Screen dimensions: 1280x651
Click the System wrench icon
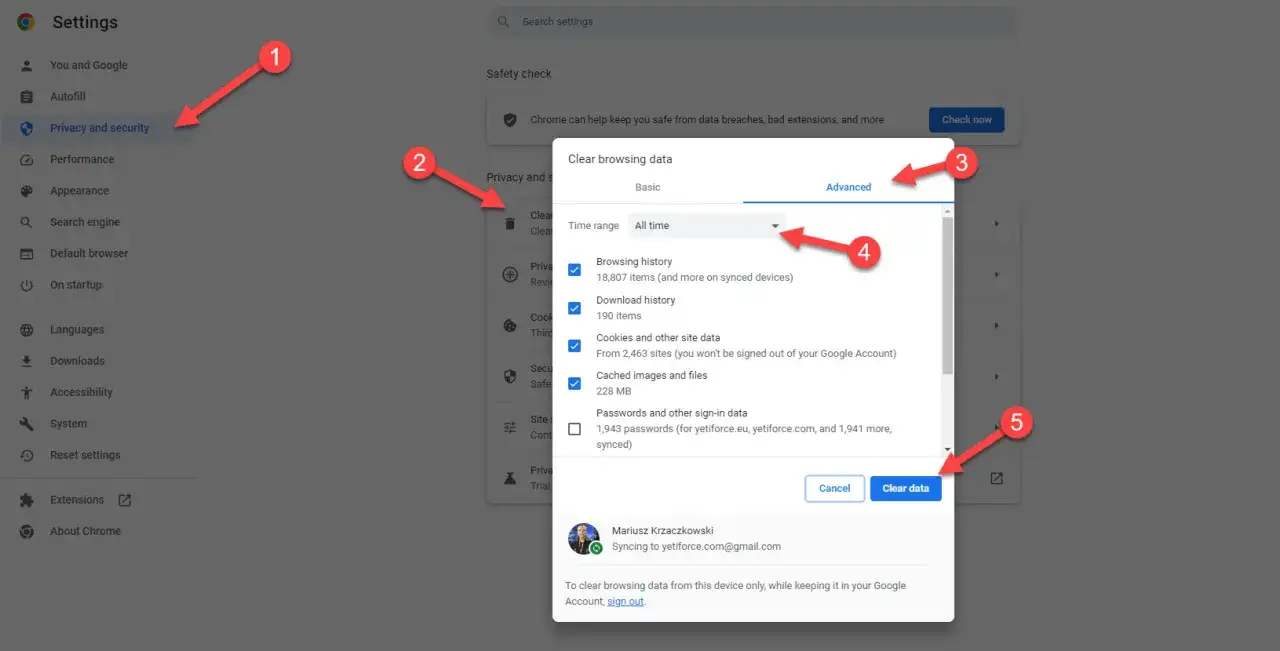click(27, 424)
